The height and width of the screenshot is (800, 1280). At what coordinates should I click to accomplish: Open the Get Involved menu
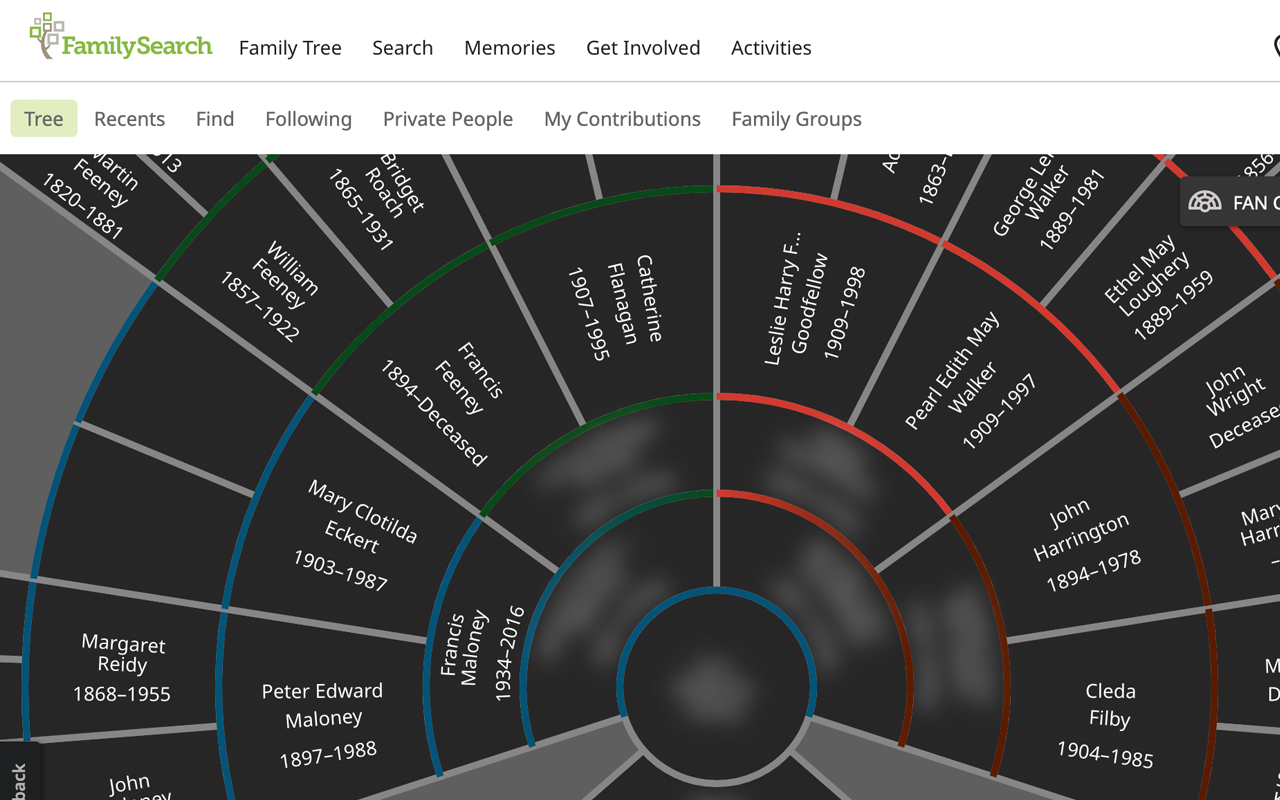click(643, 48)
